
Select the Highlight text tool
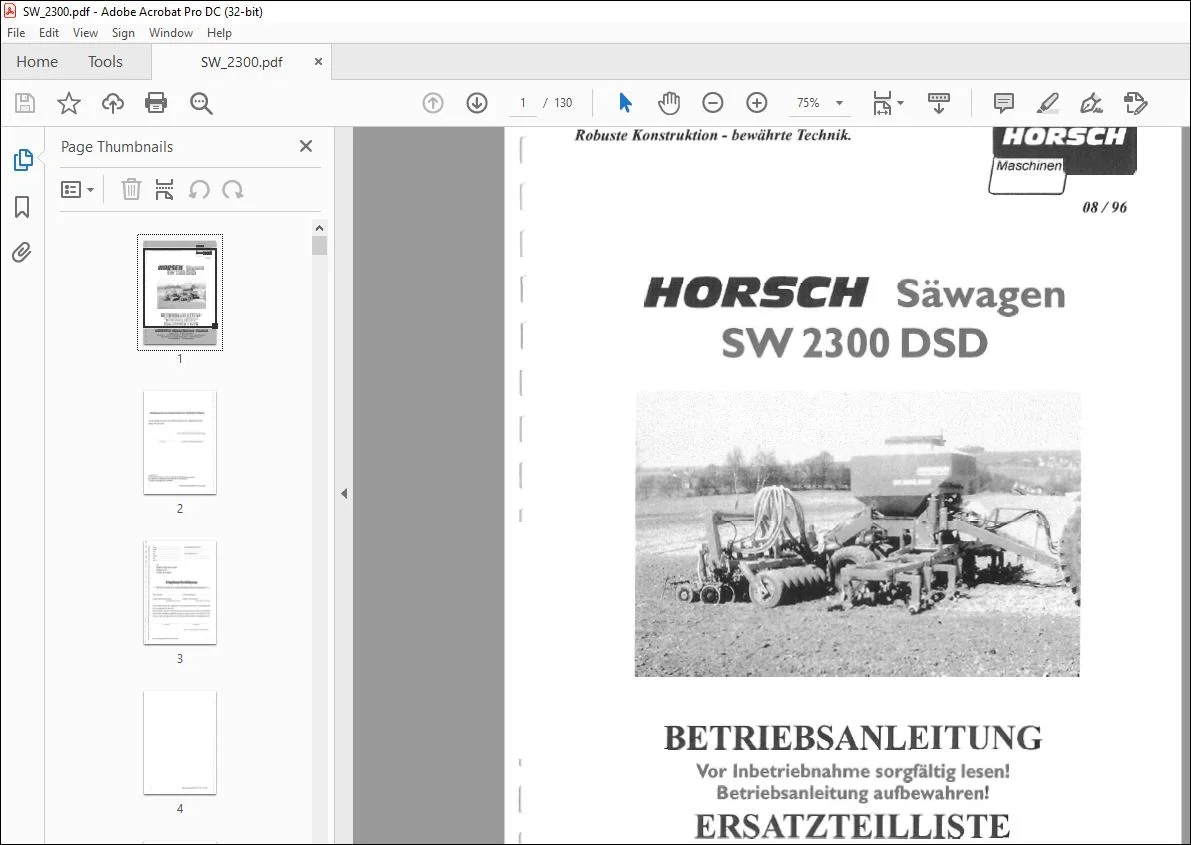click(x=1047, y=103)
